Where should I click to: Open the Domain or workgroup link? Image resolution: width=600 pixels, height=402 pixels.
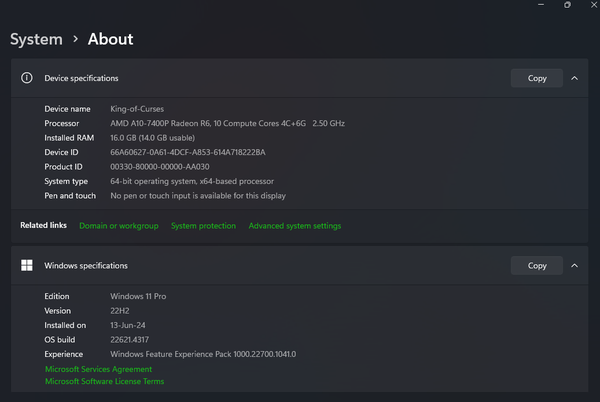point(118,226)
